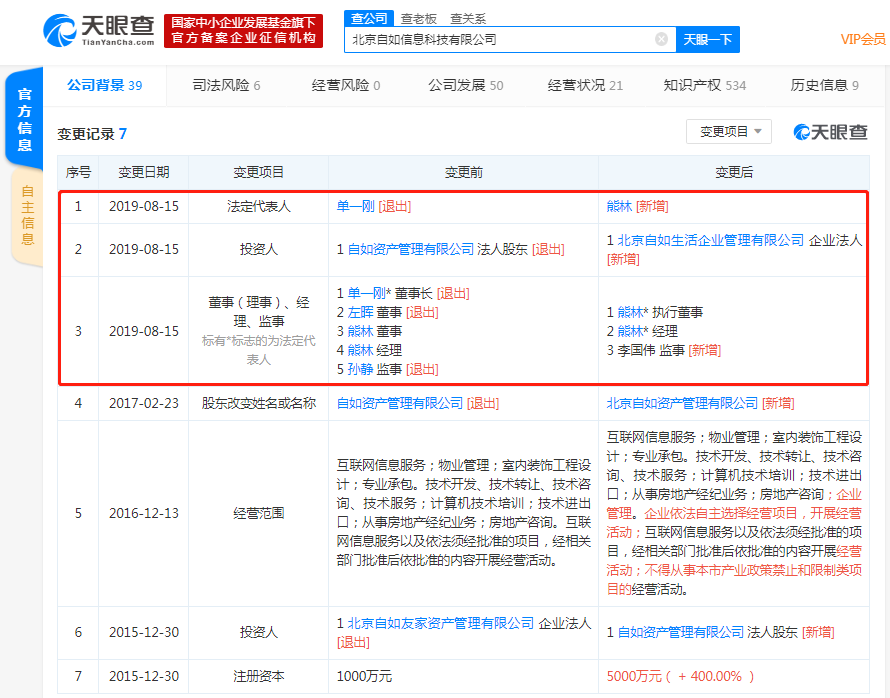890x698 pixels.
Task: Open the 知识产权 534 tab
Action: click(x=704, y=85)
